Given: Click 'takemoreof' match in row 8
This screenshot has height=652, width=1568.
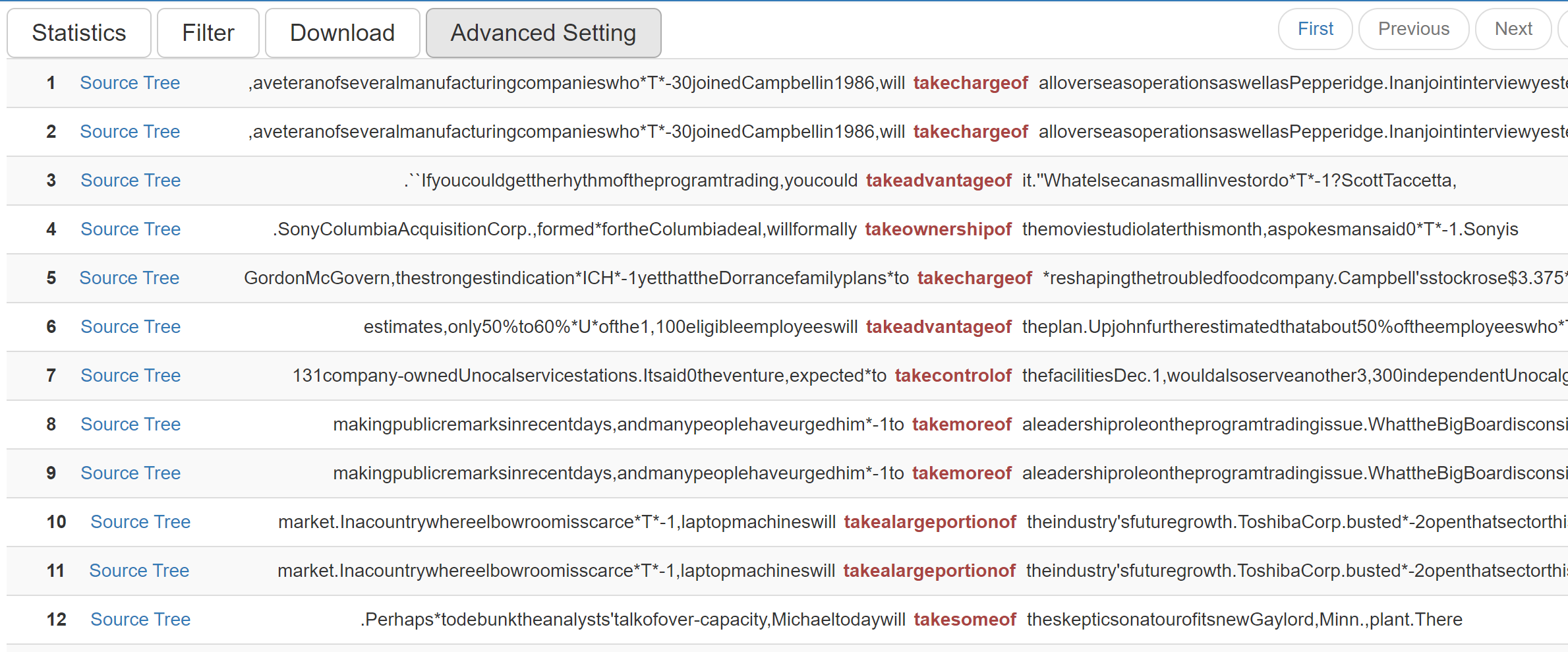Looking at the screenshot, I should click(x=961, y=425).
